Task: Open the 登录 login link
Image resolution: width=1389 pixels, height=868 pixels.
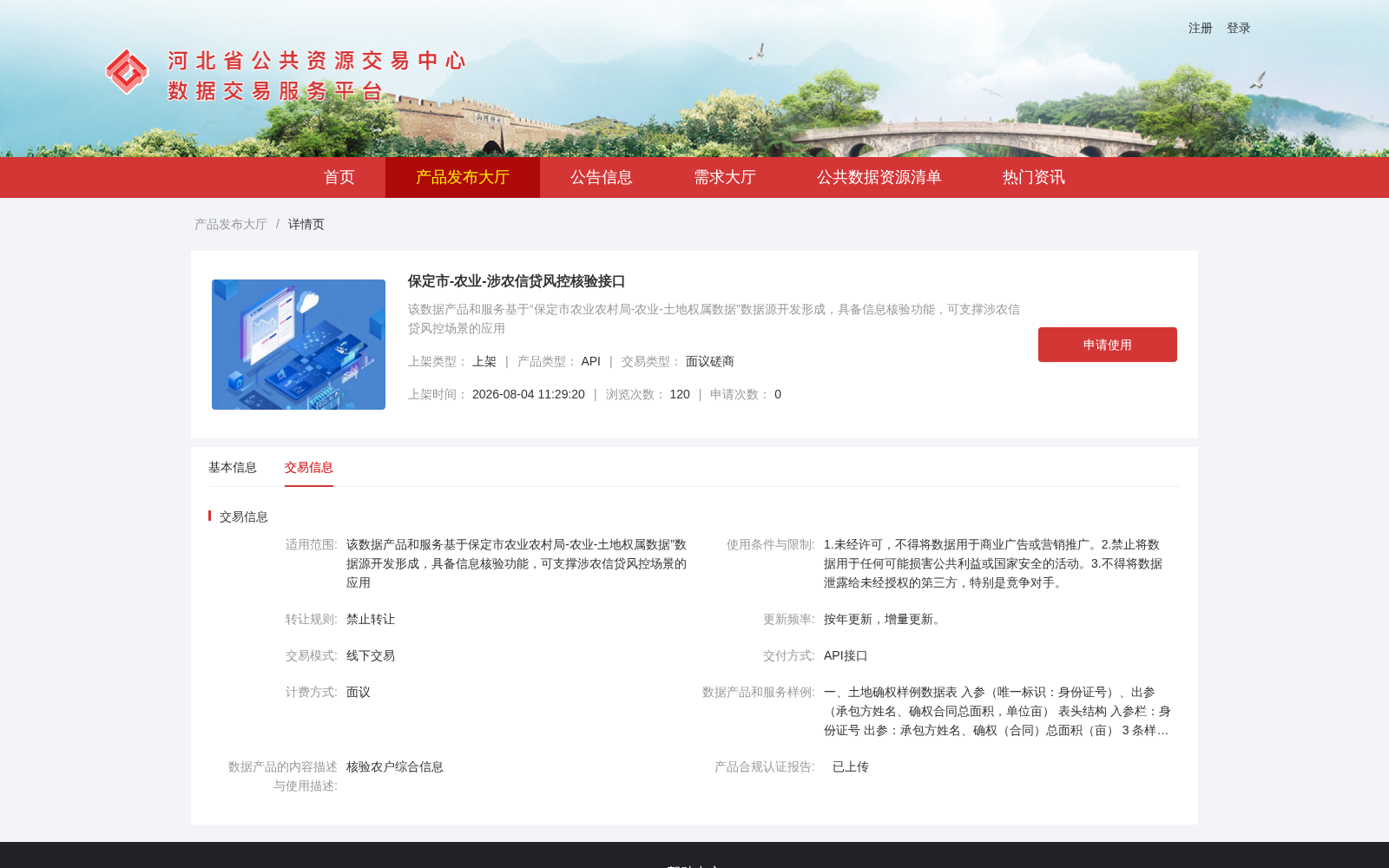Action: click(1239, 28)
